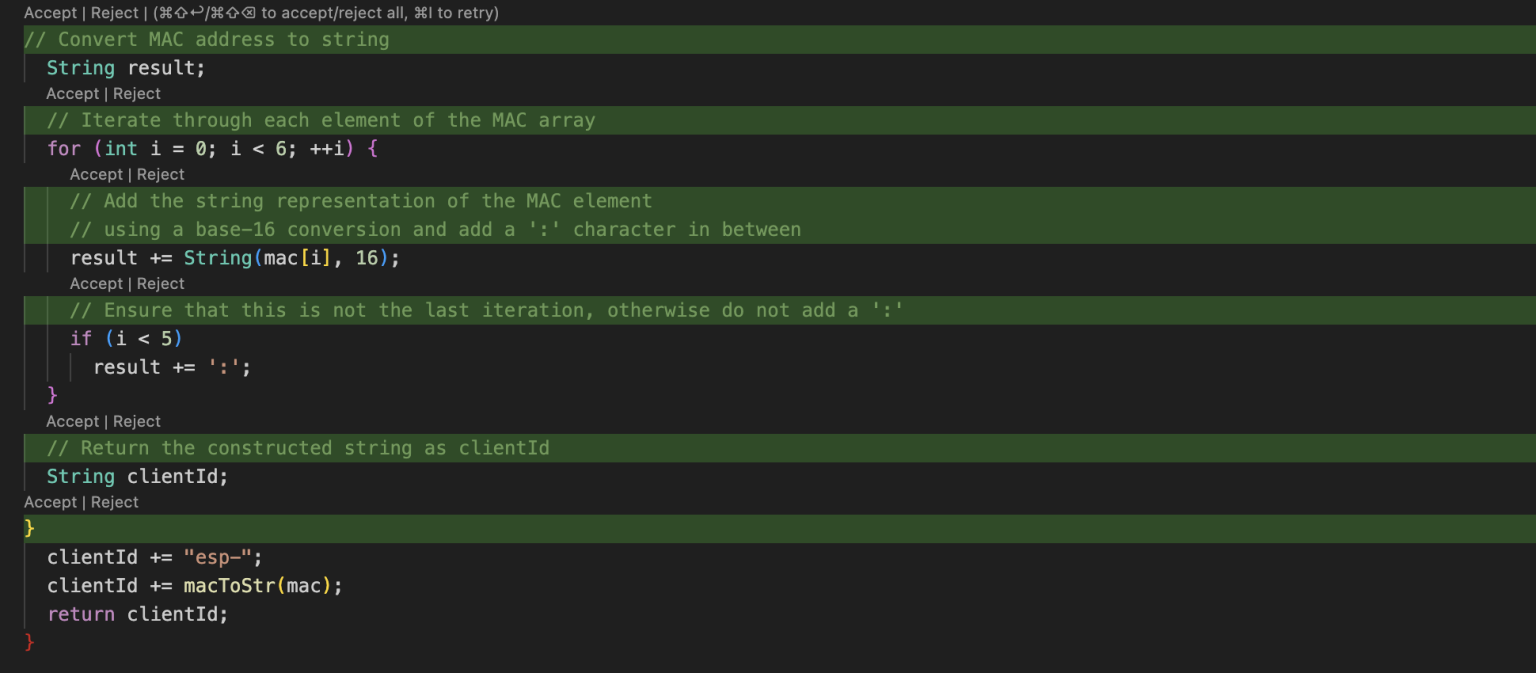Screen dimensions: 1536x673
Task: Accept the closing brace change
Action: point(50,501)
